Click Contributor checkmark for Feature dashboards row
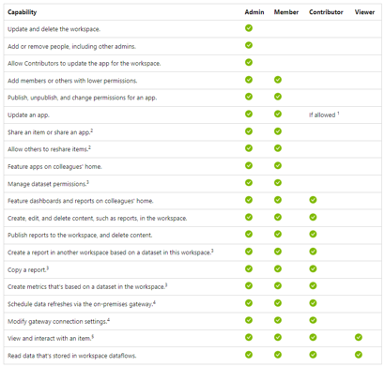Screen dimensions: 385x367 (313, 200)
